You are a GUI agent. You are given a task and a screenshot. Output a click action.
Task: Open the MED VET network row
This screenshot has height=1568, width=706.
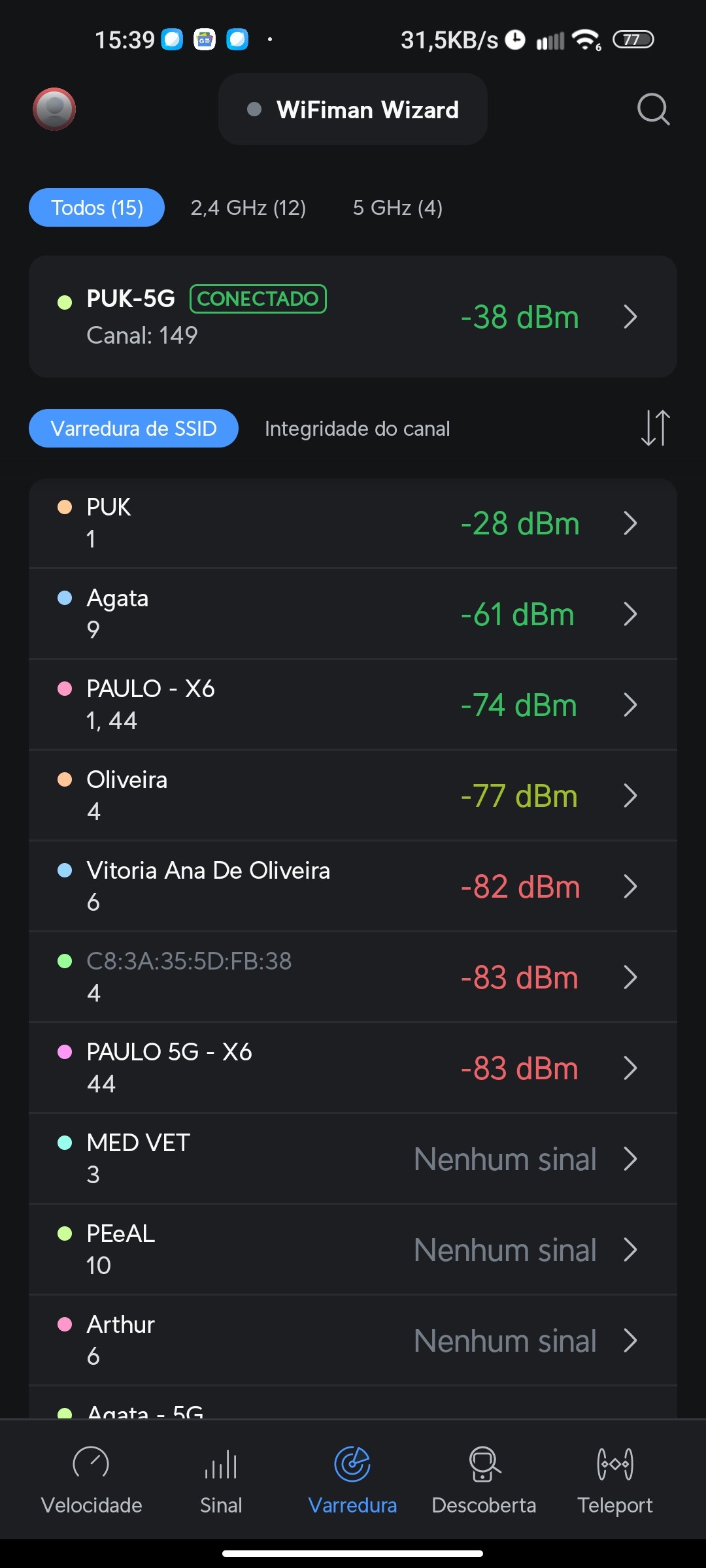coord(261,1158)
